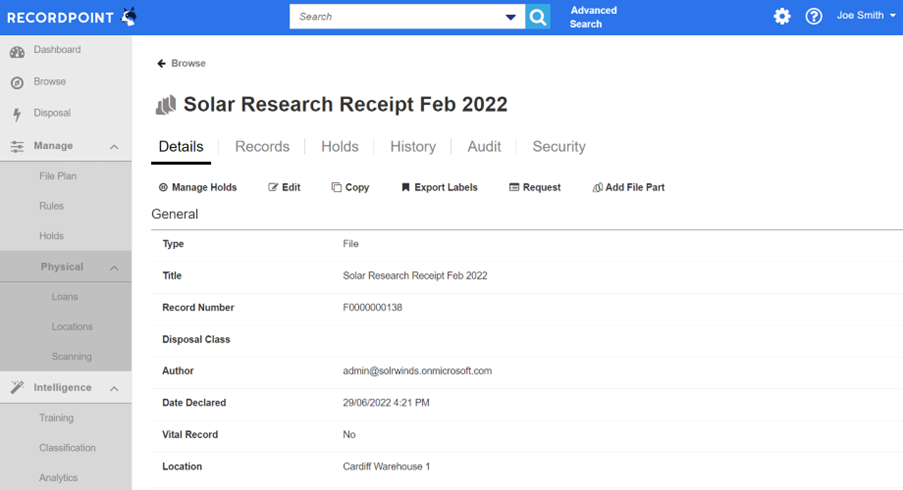903x490 pixels.
Task: Switch to the Holds tab
Action: (x=340, y=147)
